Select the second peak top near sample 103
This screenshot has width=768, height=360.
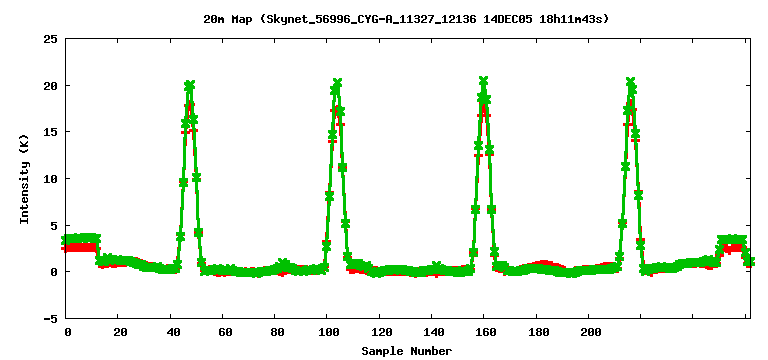(x=337, y=83)
